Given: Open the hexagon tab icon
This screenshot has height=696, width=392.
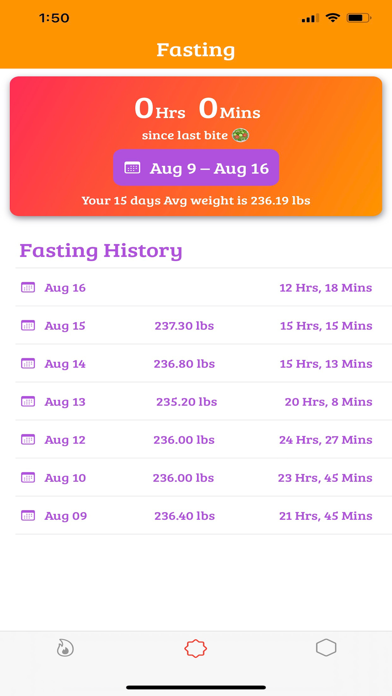Looking at the screenshot, I should 326,648.
